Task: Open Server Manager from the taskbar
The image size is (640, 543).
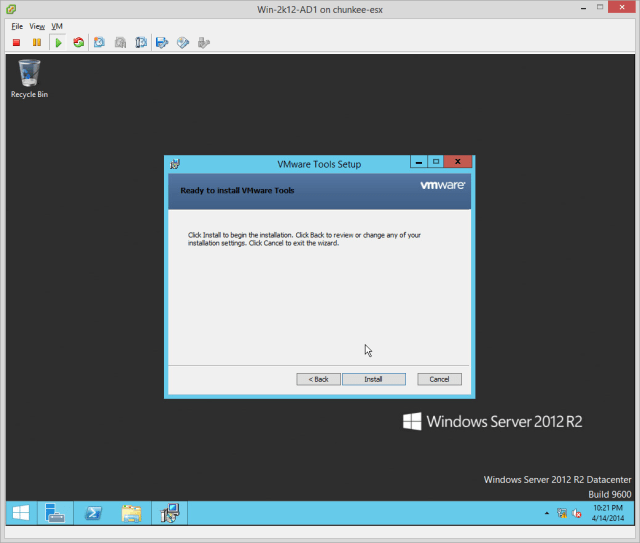Action: pos(55,513)
